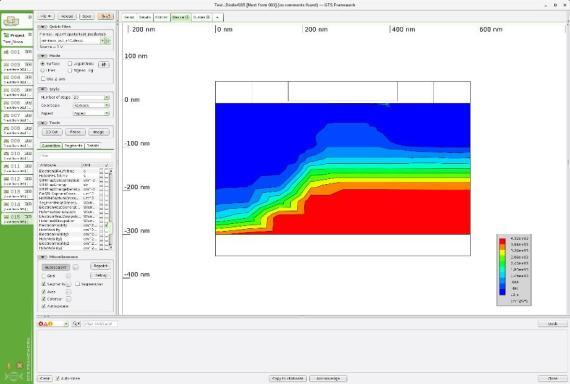
Task: Toggle the Axes checkbox in Miscellaneous
Action: (x=44, y=292)
